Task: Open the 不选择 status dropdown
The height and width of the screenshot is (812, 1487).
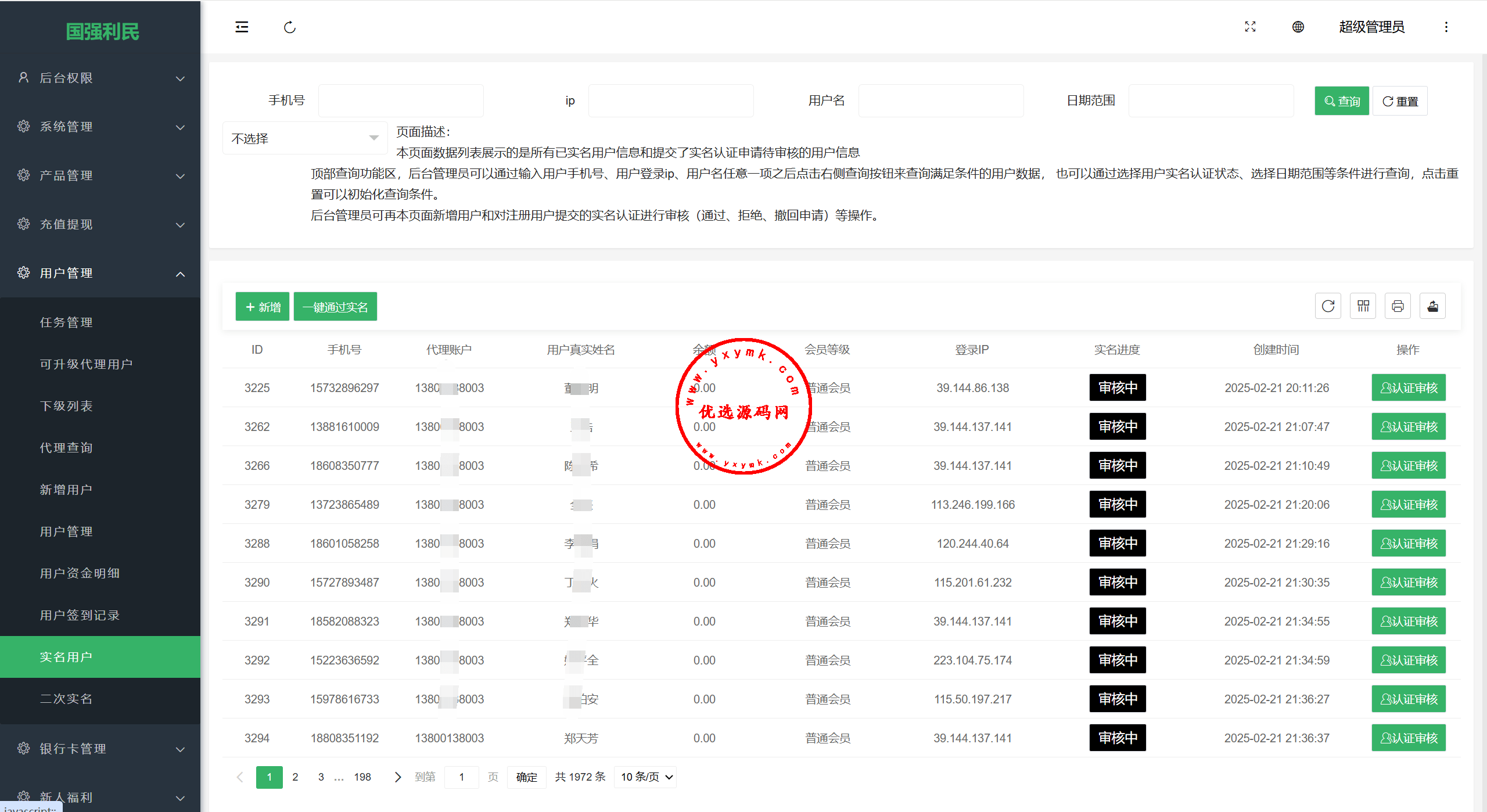Action: tap(305, 138)
